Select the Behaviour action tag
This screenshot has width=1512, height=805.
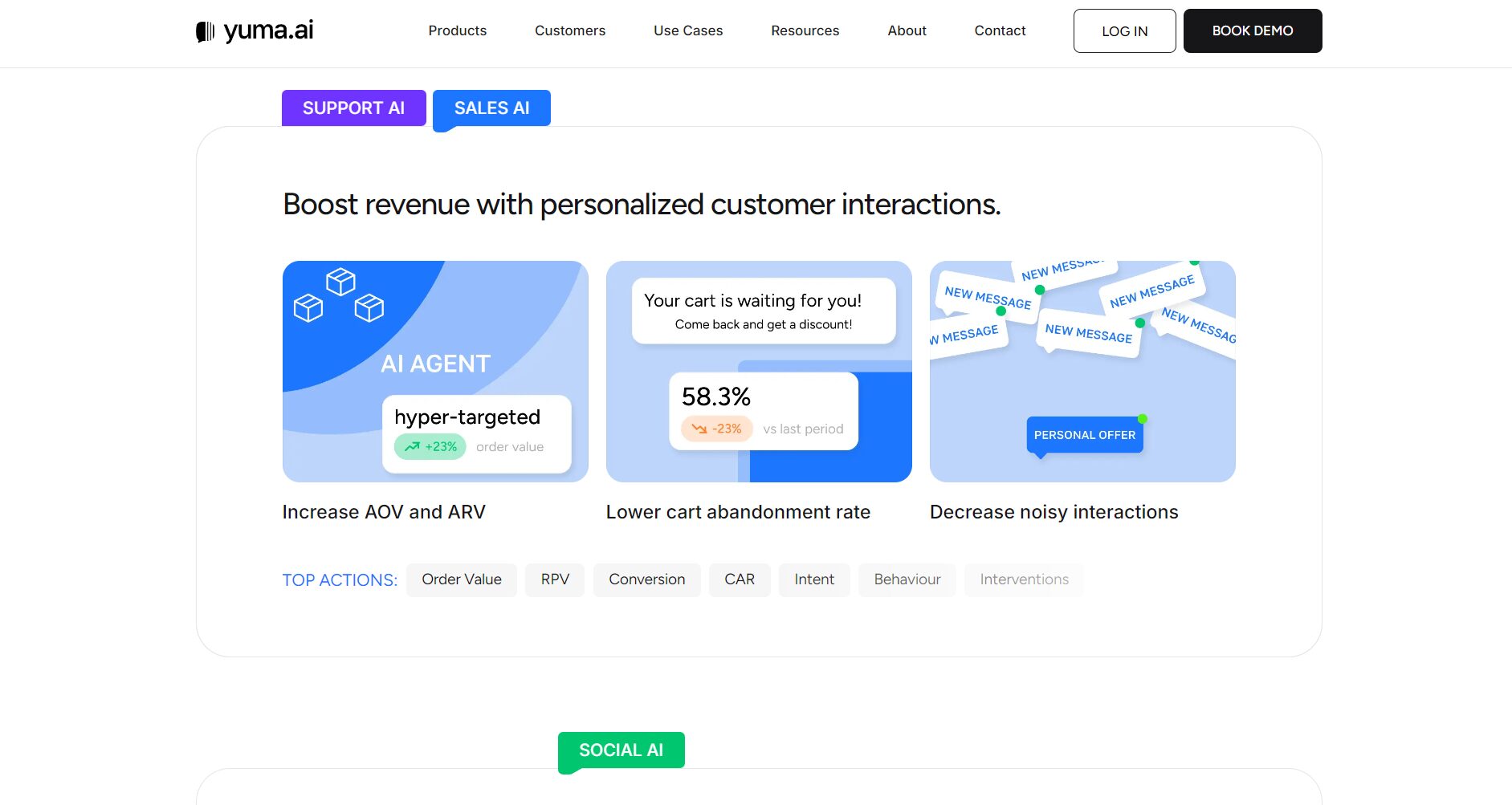(x=907, y=579)
